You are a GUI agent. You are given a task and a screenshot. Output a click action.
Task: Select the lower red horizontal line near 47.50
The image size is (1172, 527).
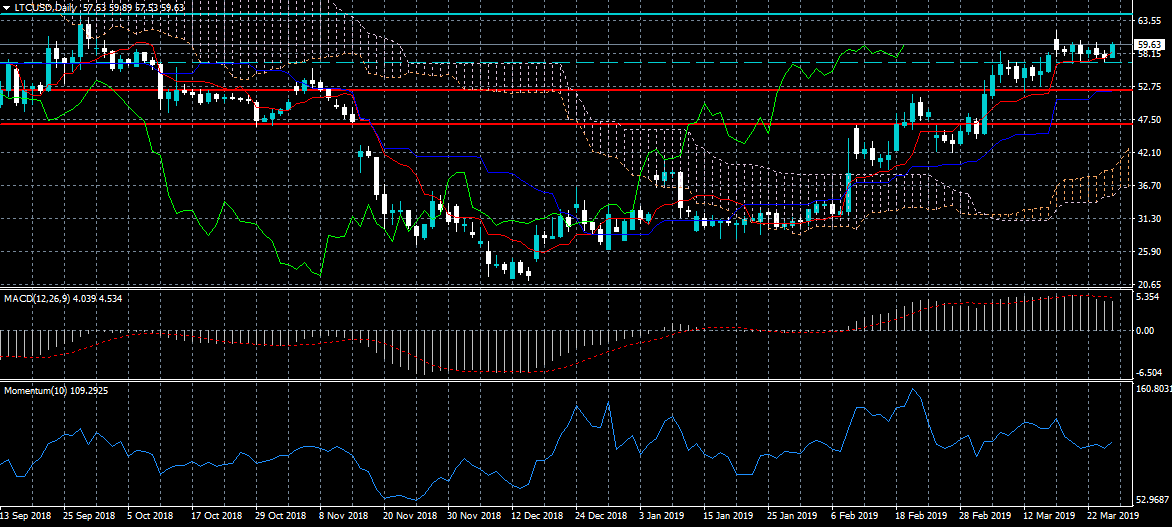(566, 124)
